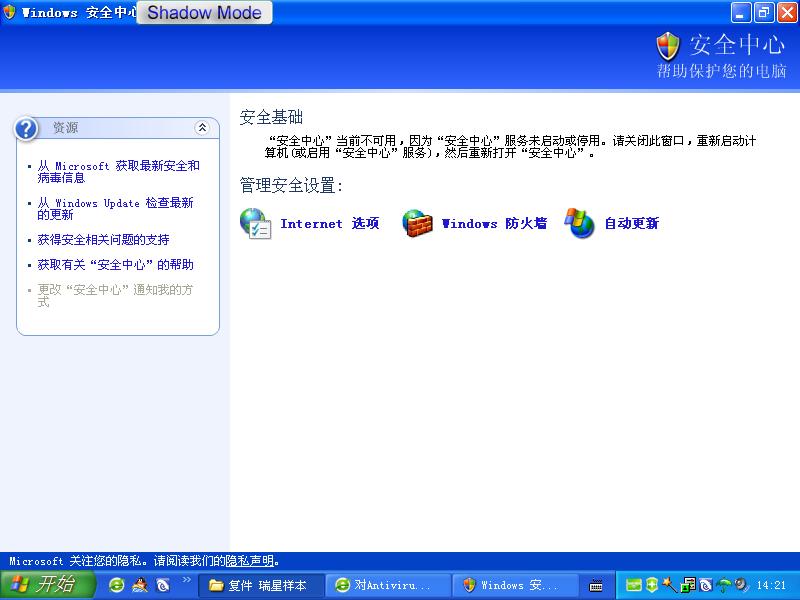Viewport: 800px width, 600px height.
Task: Launch the green browser quick launch icon
Action: pos(117,585)
